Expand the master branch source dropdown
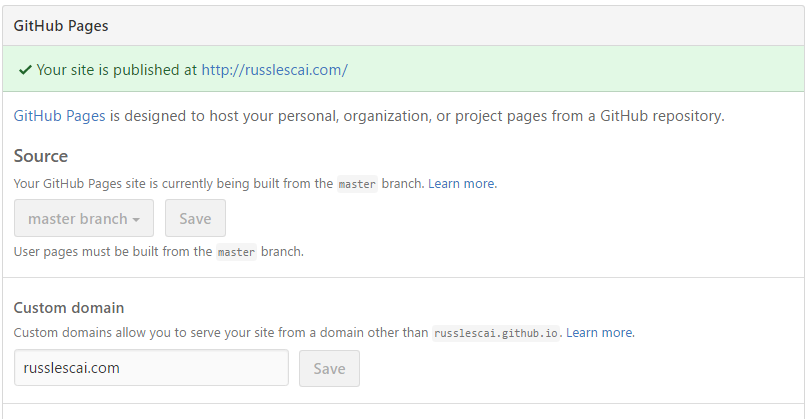The image size is (811, 419). pos(84,218)
